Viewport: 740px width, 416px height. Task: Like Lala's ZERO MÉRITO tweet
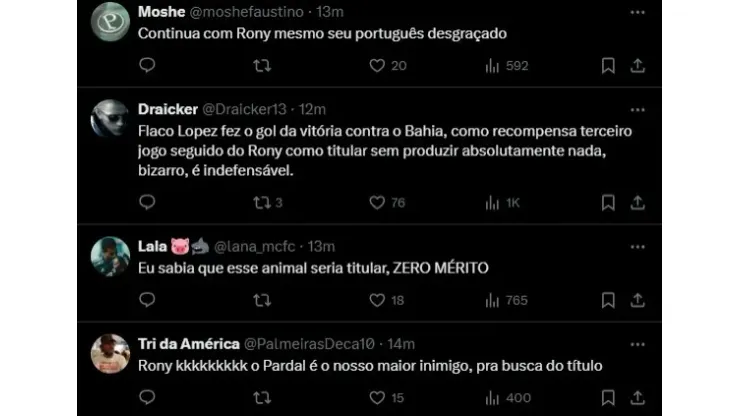coord(377,299)
